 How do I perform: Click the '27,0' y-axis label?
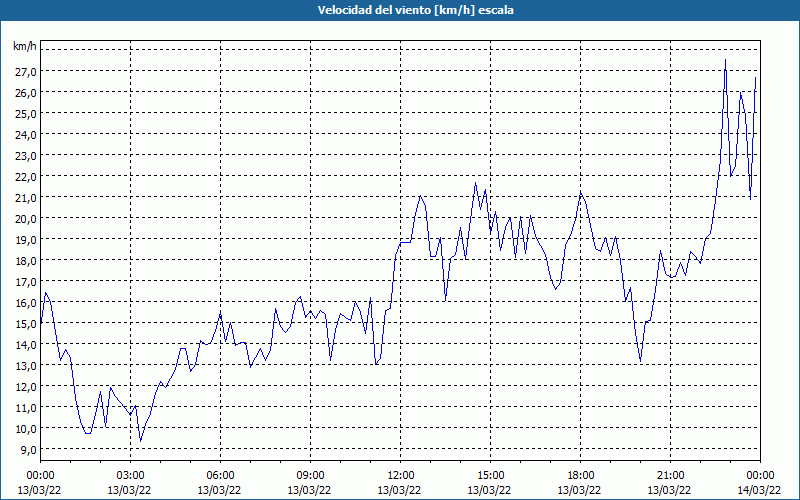[x=26, y=71]
